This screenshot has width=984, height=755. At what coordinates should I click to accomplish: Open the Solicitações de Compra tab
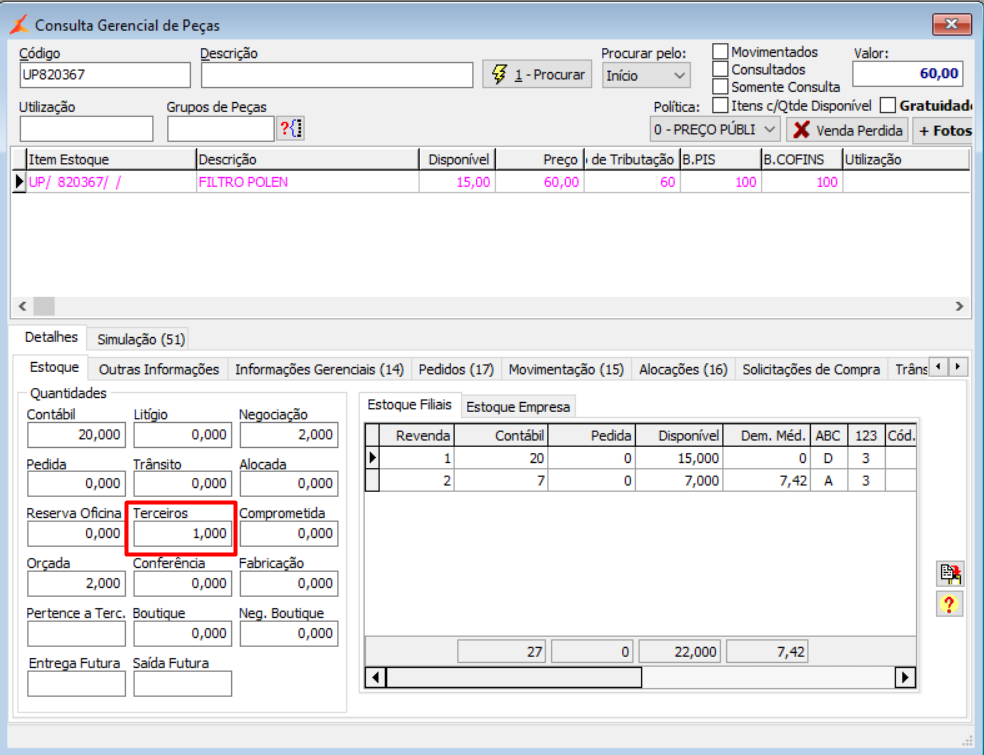tap(811, 370)
